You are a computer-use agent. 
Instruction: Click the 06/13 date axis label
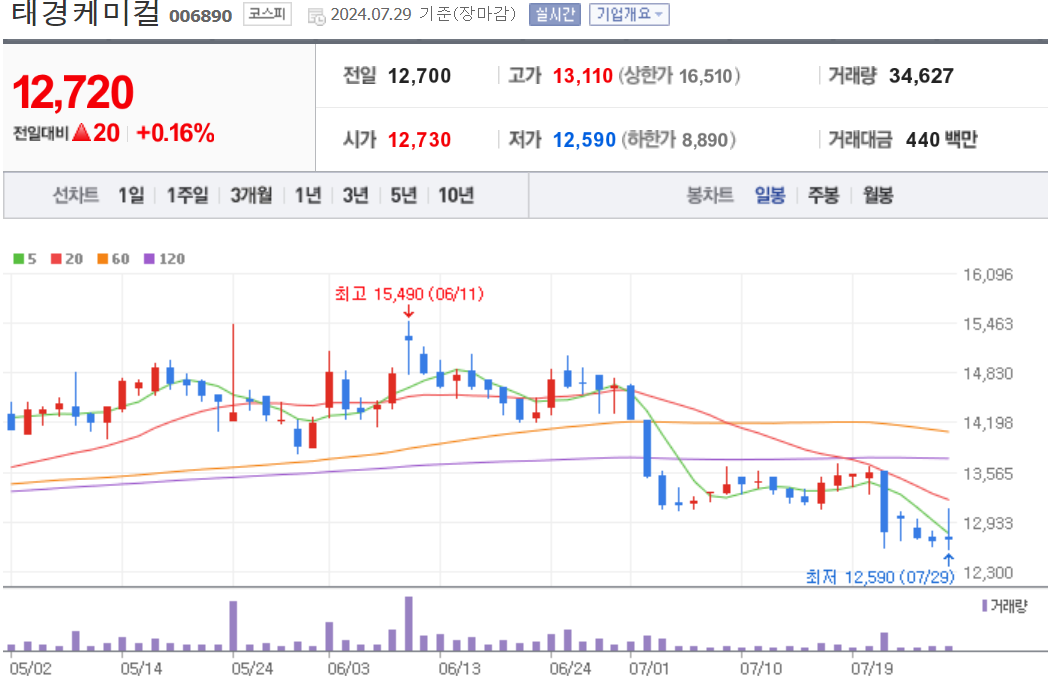pyautogui.click(x=459, y=668)
